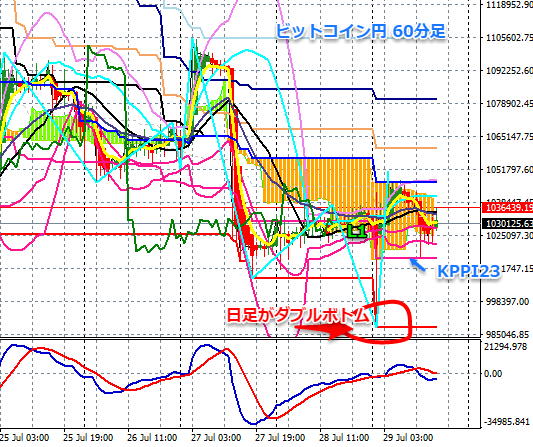Click the 日足がダブルボトム annotation text

tap(298, 315)
